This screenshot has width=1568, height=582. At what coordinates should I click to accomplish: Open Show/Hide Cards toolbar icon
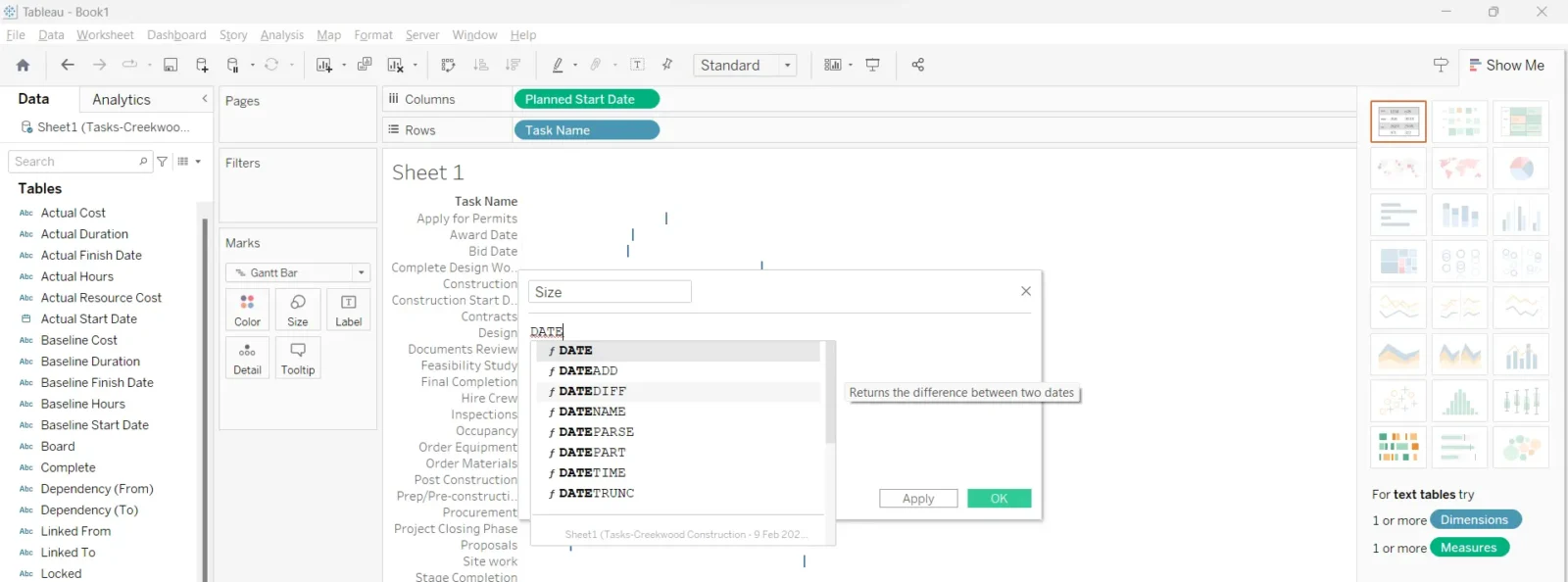coord(833,65)
